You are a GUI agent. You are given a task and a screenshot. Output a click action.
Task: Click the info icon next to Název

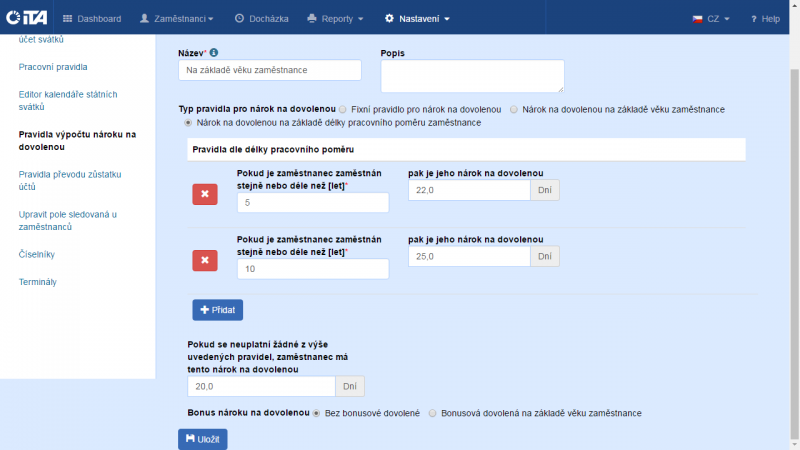(214, 52)
